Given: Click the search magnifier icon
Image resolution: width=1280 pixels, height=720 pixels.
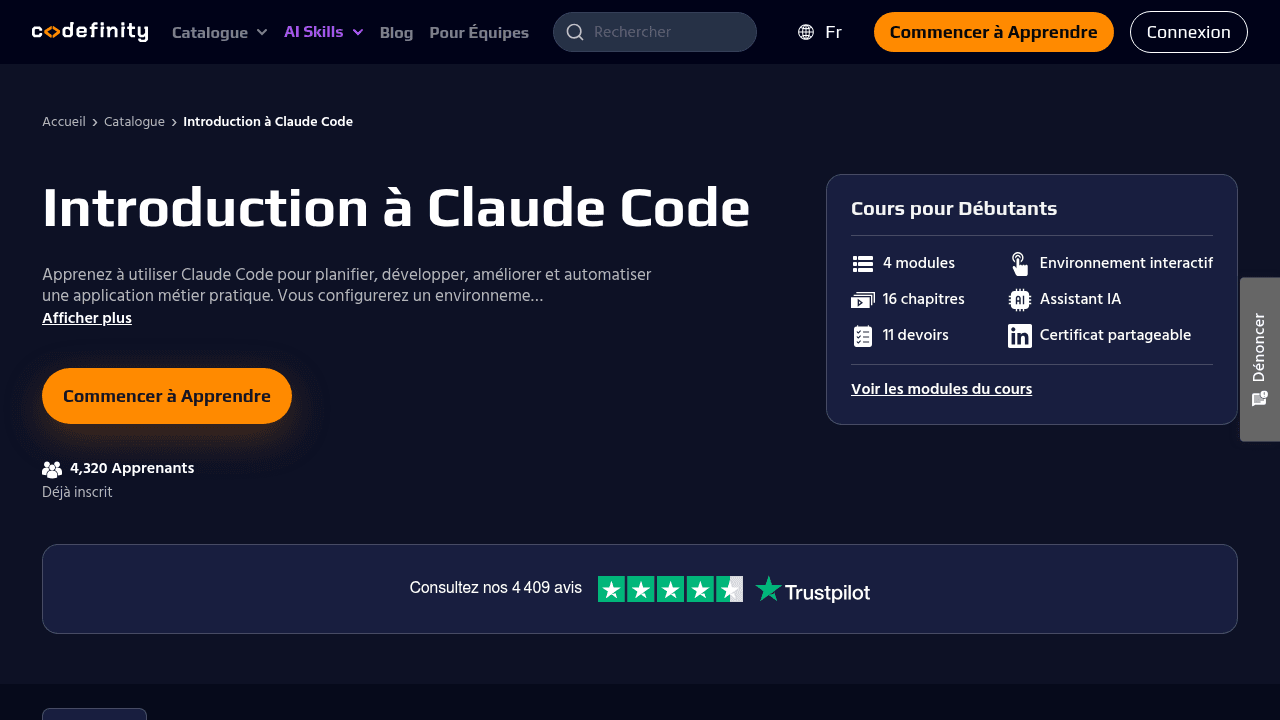Looking at the screenshot, I should [x=575, y=32].
